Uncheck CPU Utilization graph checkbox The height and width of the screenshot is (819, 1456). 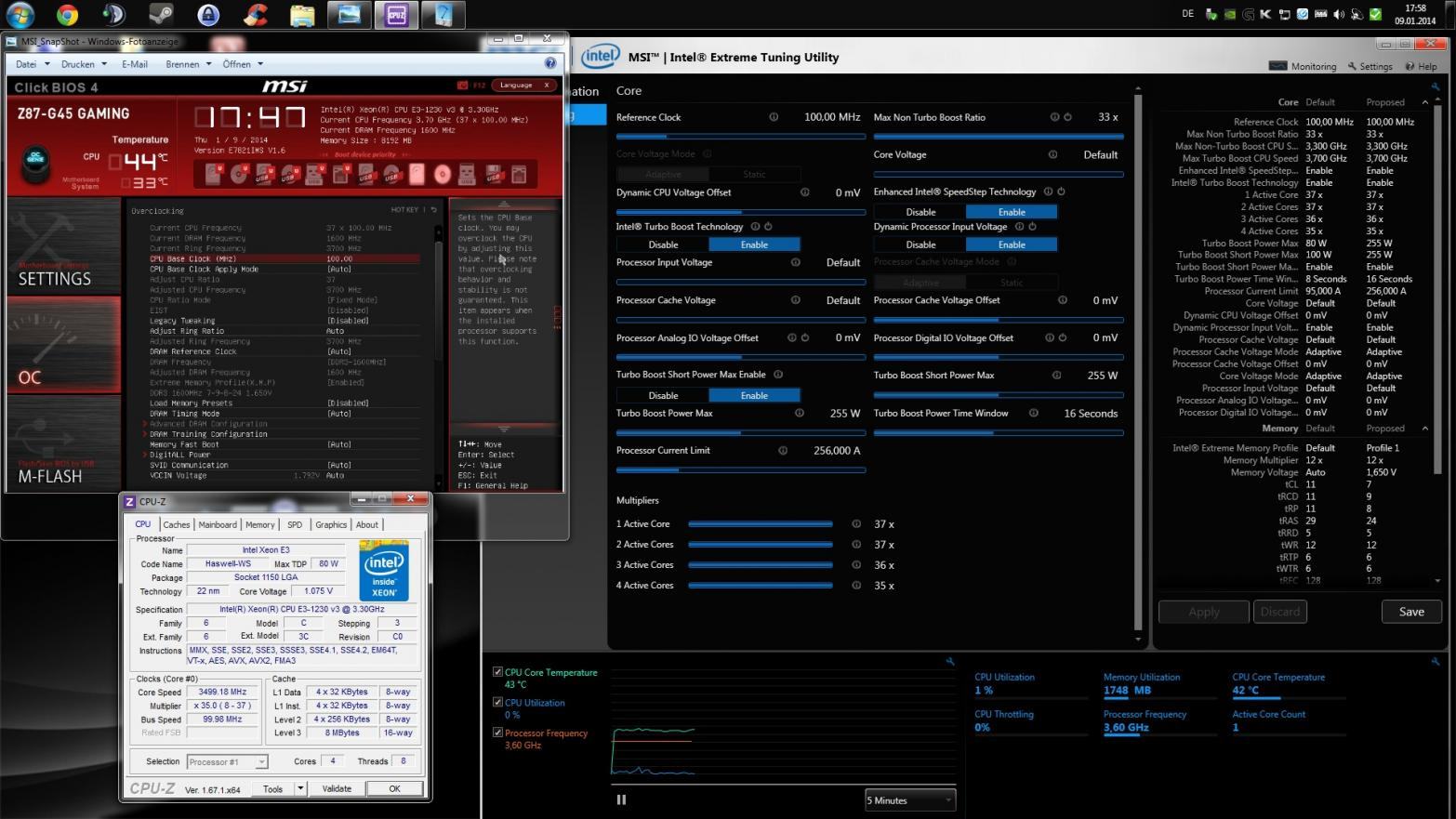tap(497, 702)
